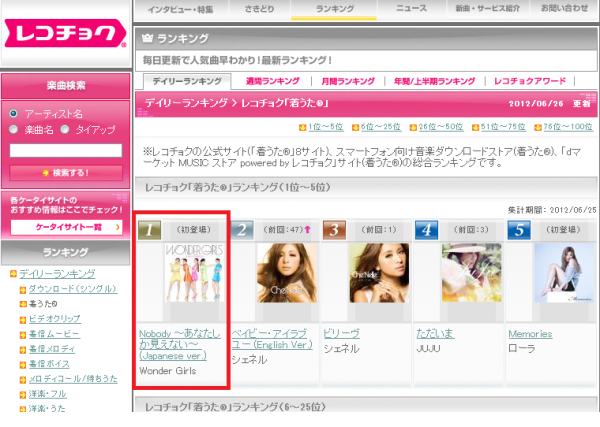The image size is (600, 427).
Task: Open the 新曲・サービス紹介 nav tab
Action: point(488,8)
